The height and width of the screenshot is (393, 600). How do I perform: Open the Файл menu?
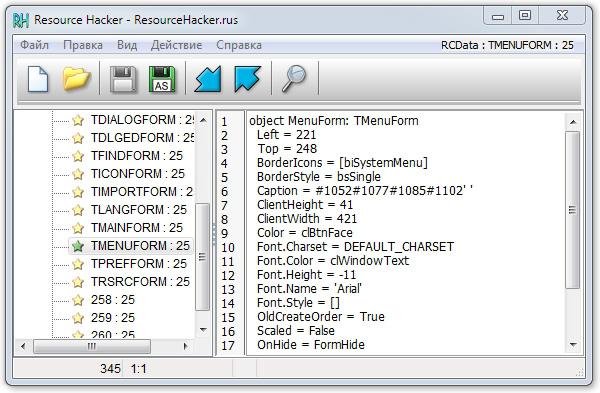34,45
